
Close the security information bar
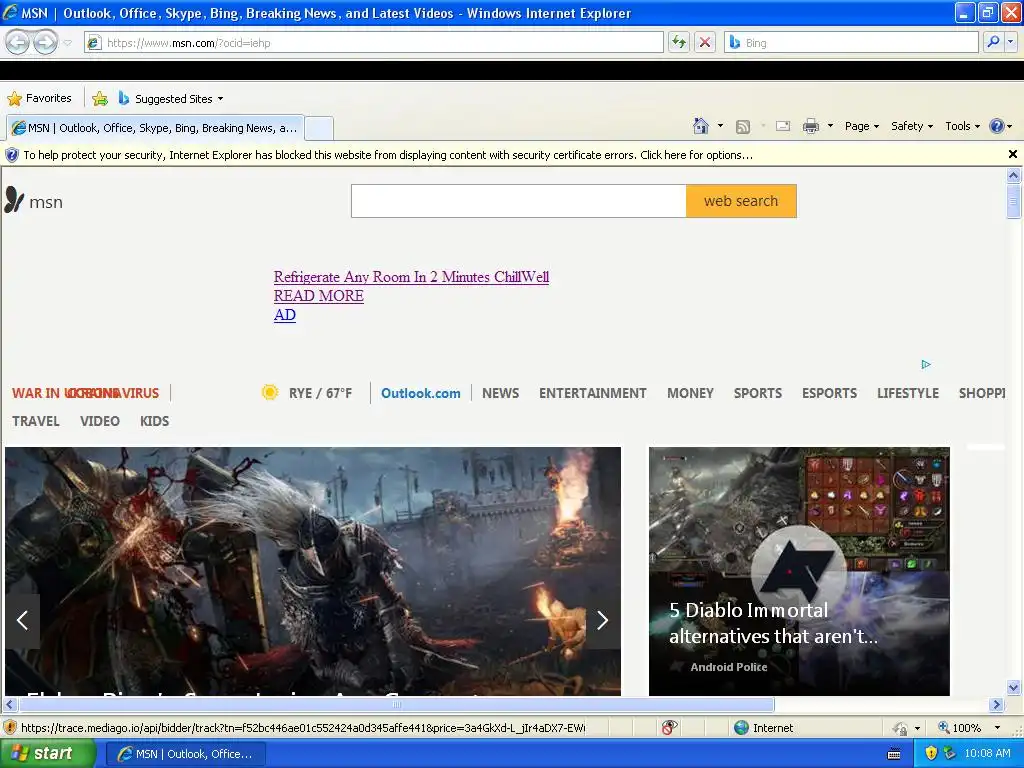tap(1013, 154)
